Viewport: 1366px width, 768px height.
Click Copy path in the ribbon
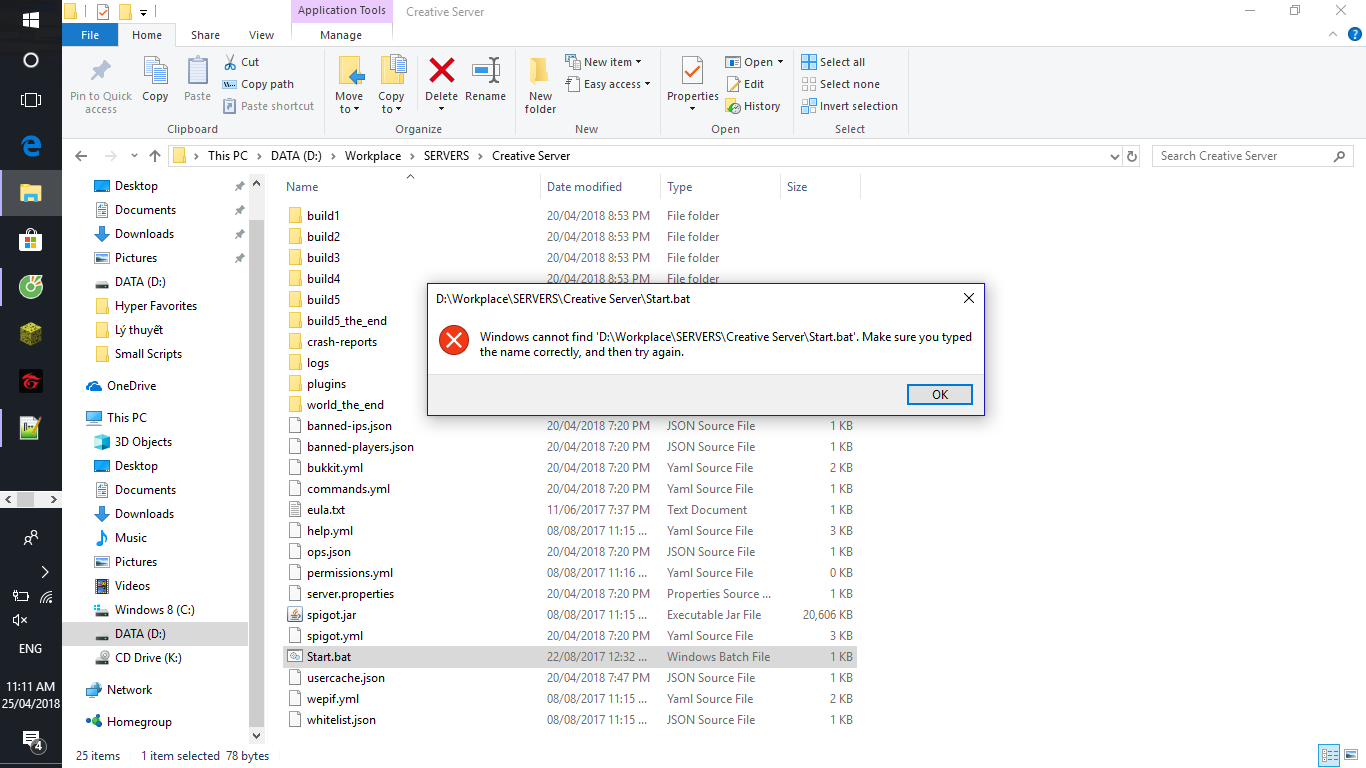pyautogui.click(x=258, y=84)
